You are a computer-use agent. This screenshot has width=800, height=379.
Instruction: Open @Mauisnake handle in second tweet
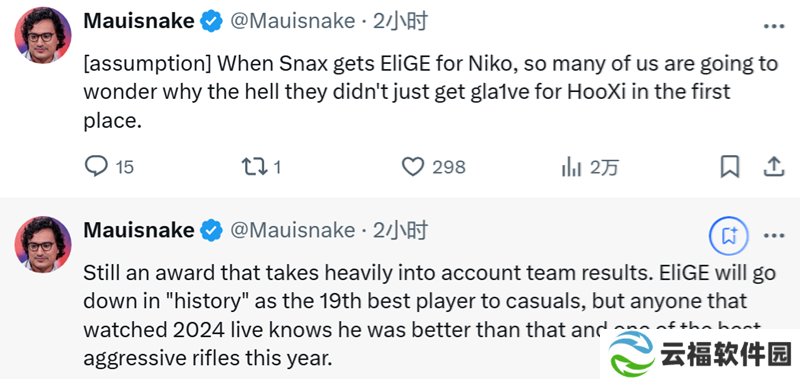click(x=293, y=230)
